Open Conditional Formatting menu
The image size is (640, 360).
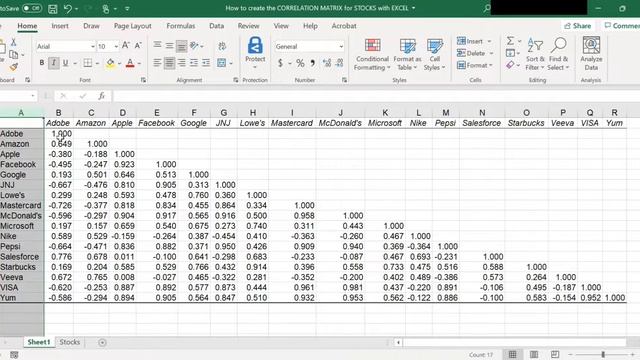coord(372,54)
